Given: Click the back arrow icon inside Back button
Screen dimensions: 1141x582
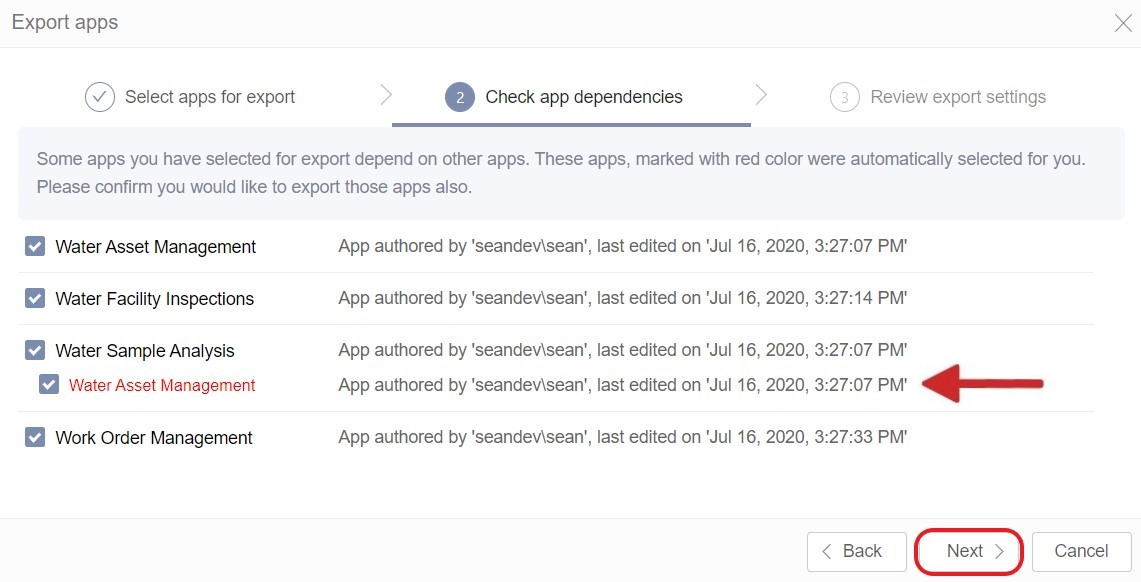Looking at the screenshot, I should 827,551.
